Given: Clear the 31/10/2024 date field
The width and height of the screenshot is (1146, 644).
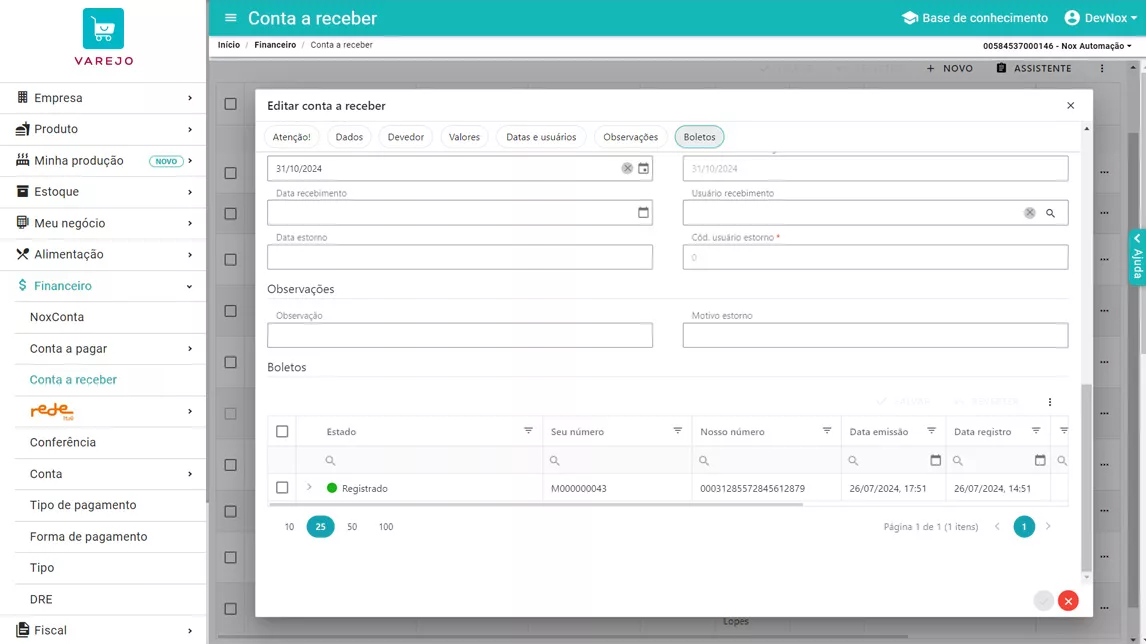Looking at the screenshot, I should click(627, 168).
